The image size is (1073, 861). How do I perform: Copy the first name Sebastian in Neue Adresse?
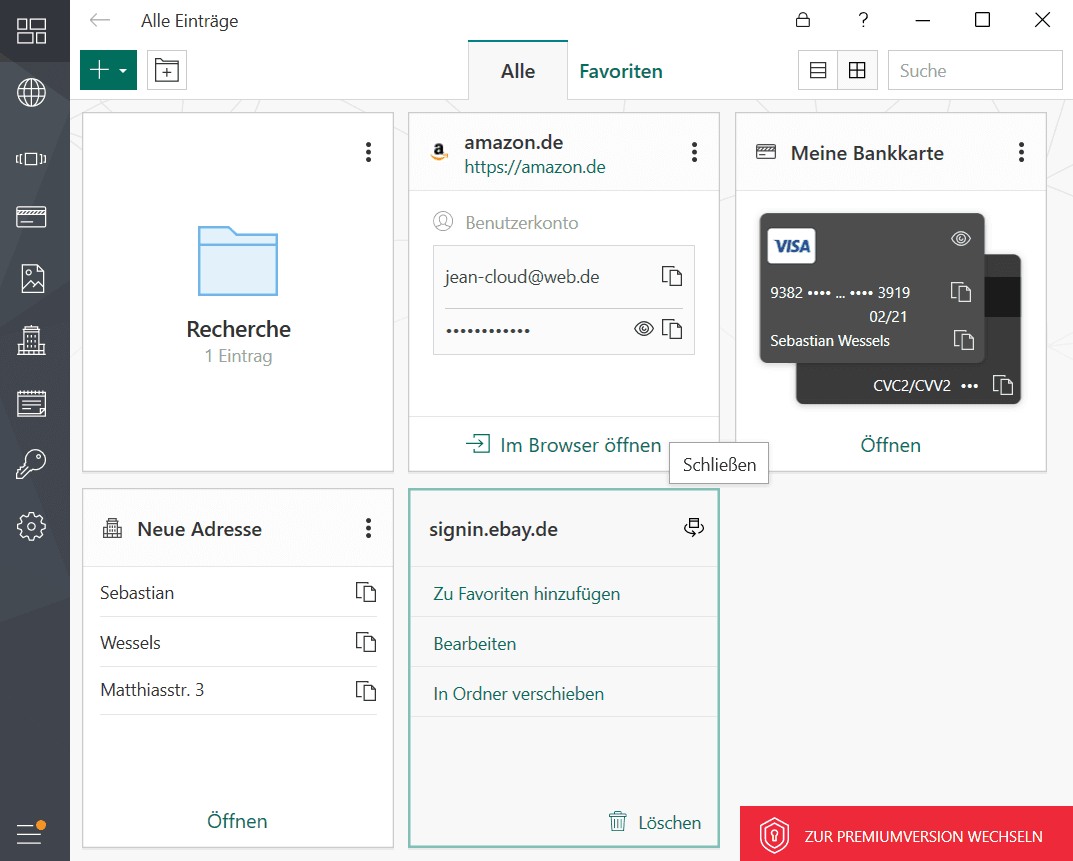(366, 592)
